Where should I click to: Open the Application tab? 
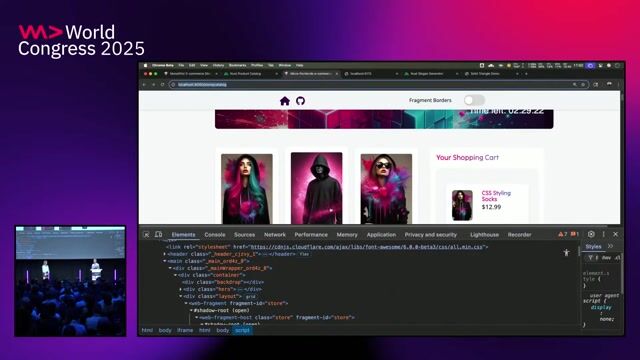coord(381,235)
